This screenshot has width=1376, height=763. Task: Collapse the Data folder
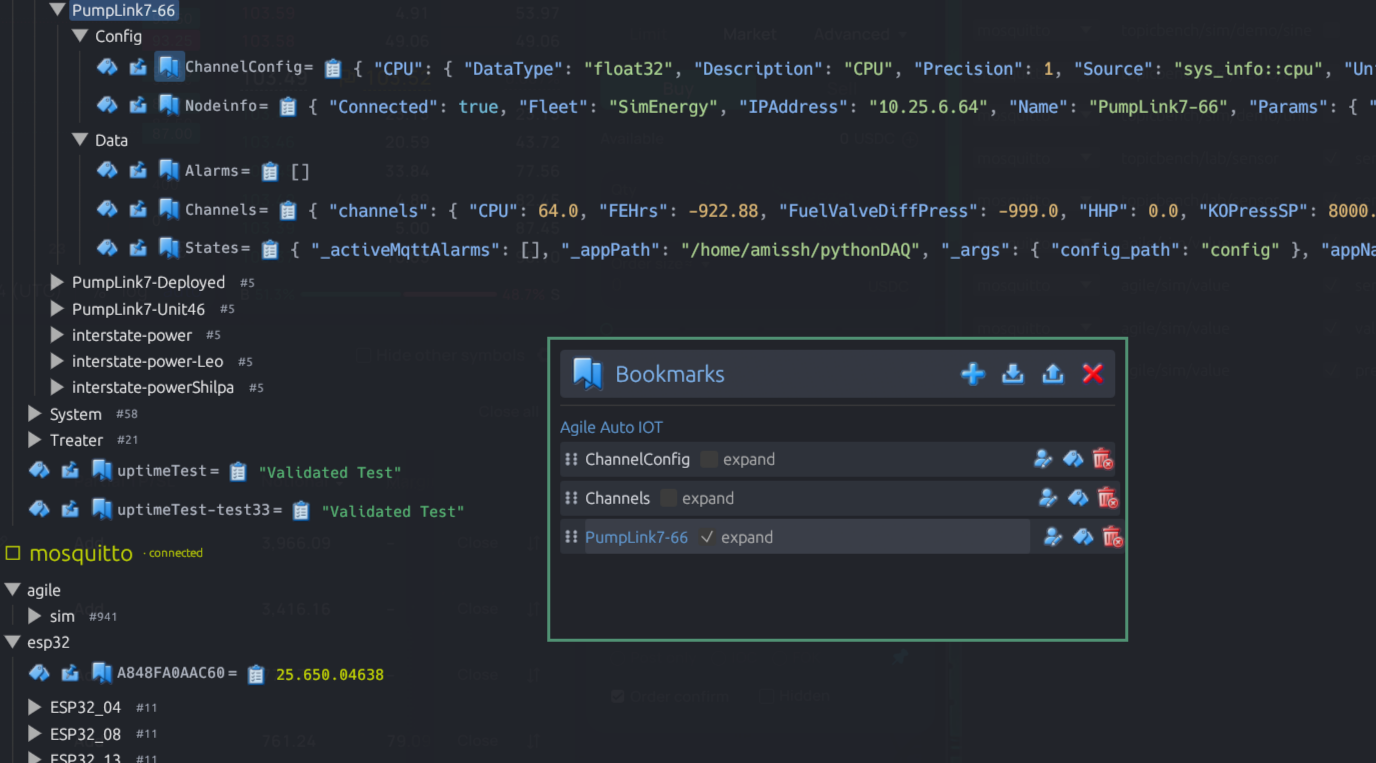point(80,140)
